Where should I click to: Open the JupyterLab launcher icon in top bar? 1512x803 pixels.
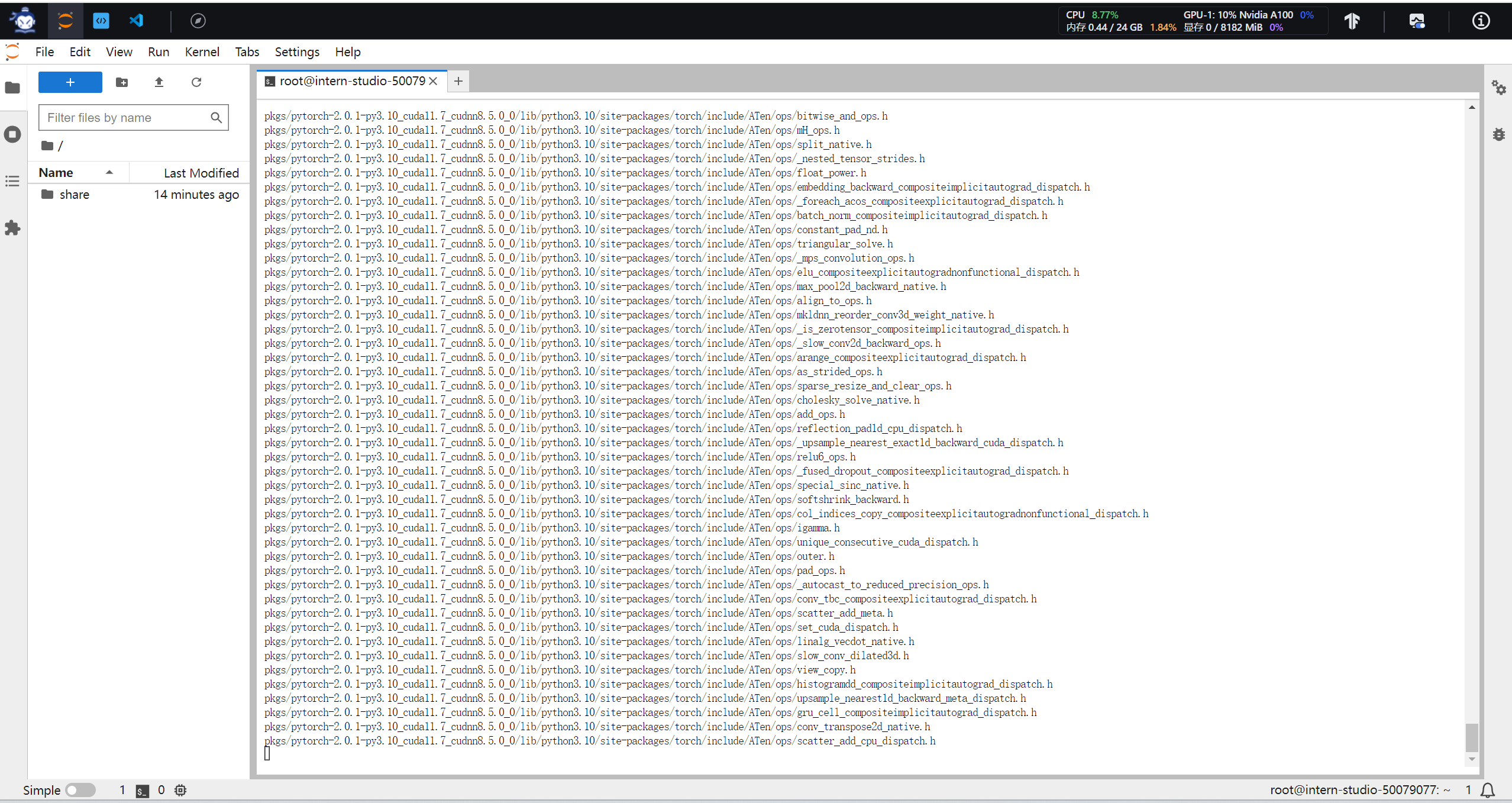pos(65,21)
